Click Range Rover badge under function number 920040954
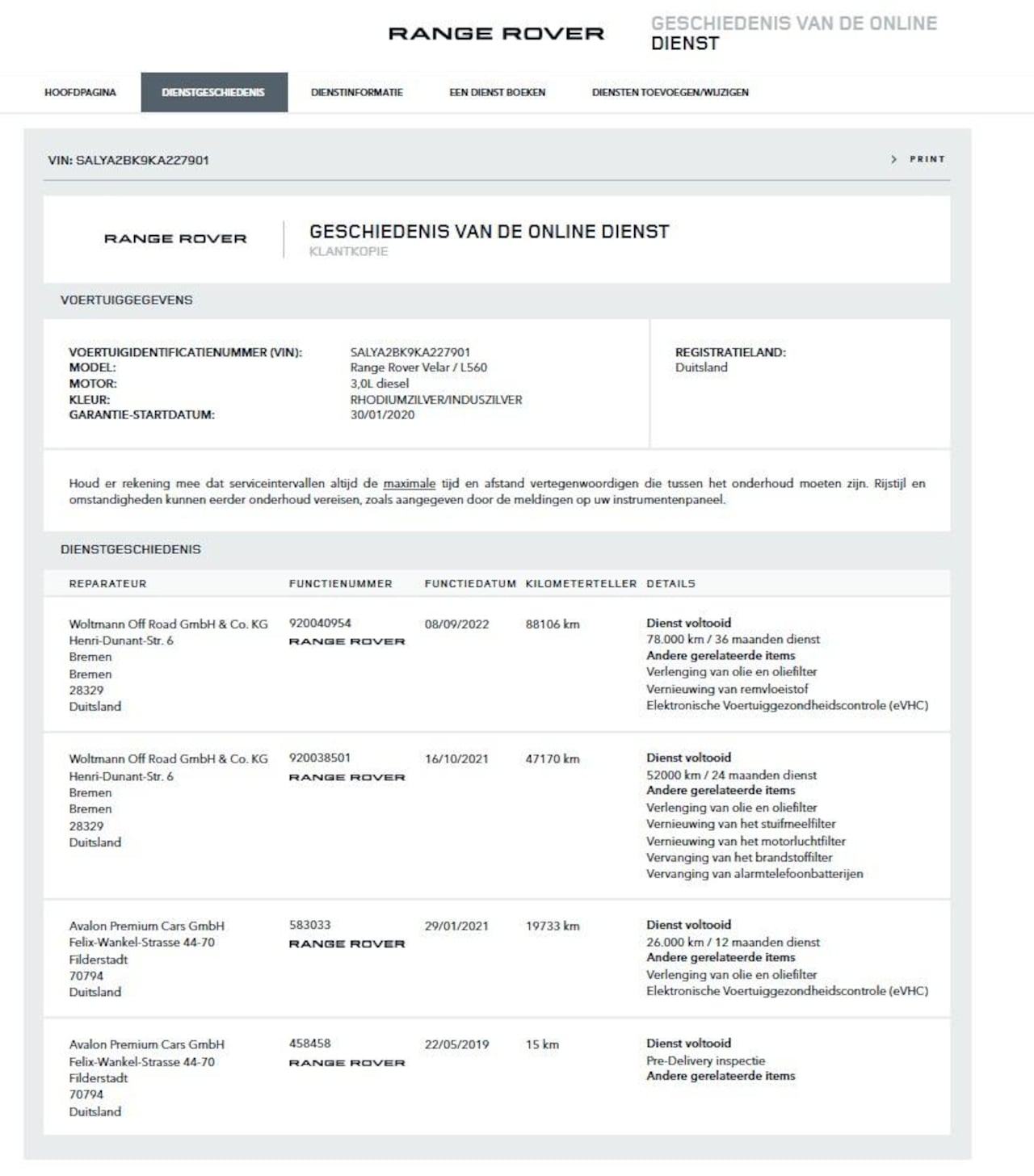Image resolution: width=1034 pixels, height=1176 pixels. [347, 641]
